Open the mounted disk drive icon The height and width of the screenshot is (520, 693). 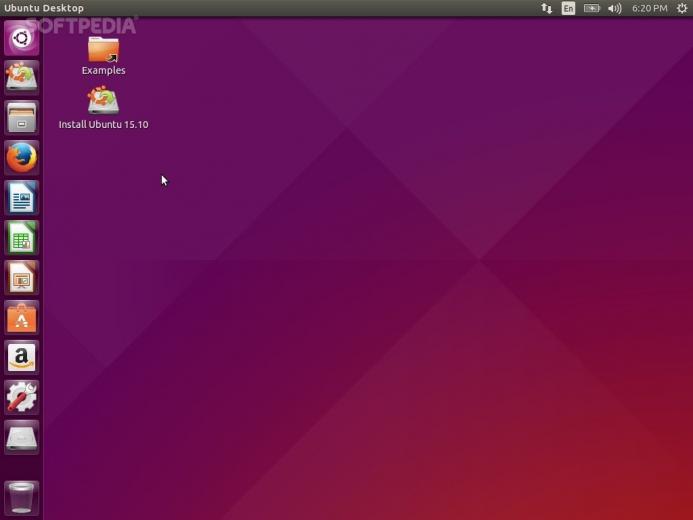coord(22,437)
